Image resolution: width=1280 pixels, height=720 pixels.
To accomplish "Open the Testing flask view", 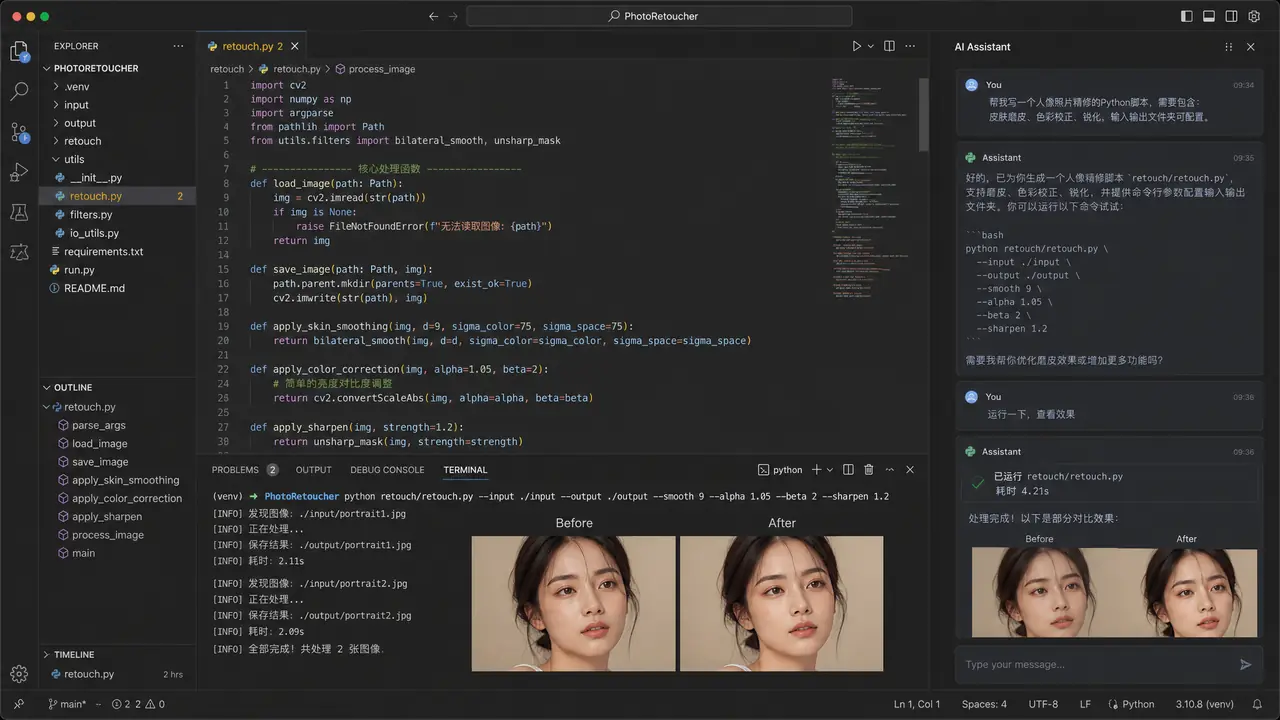I will tap(19, 212).
